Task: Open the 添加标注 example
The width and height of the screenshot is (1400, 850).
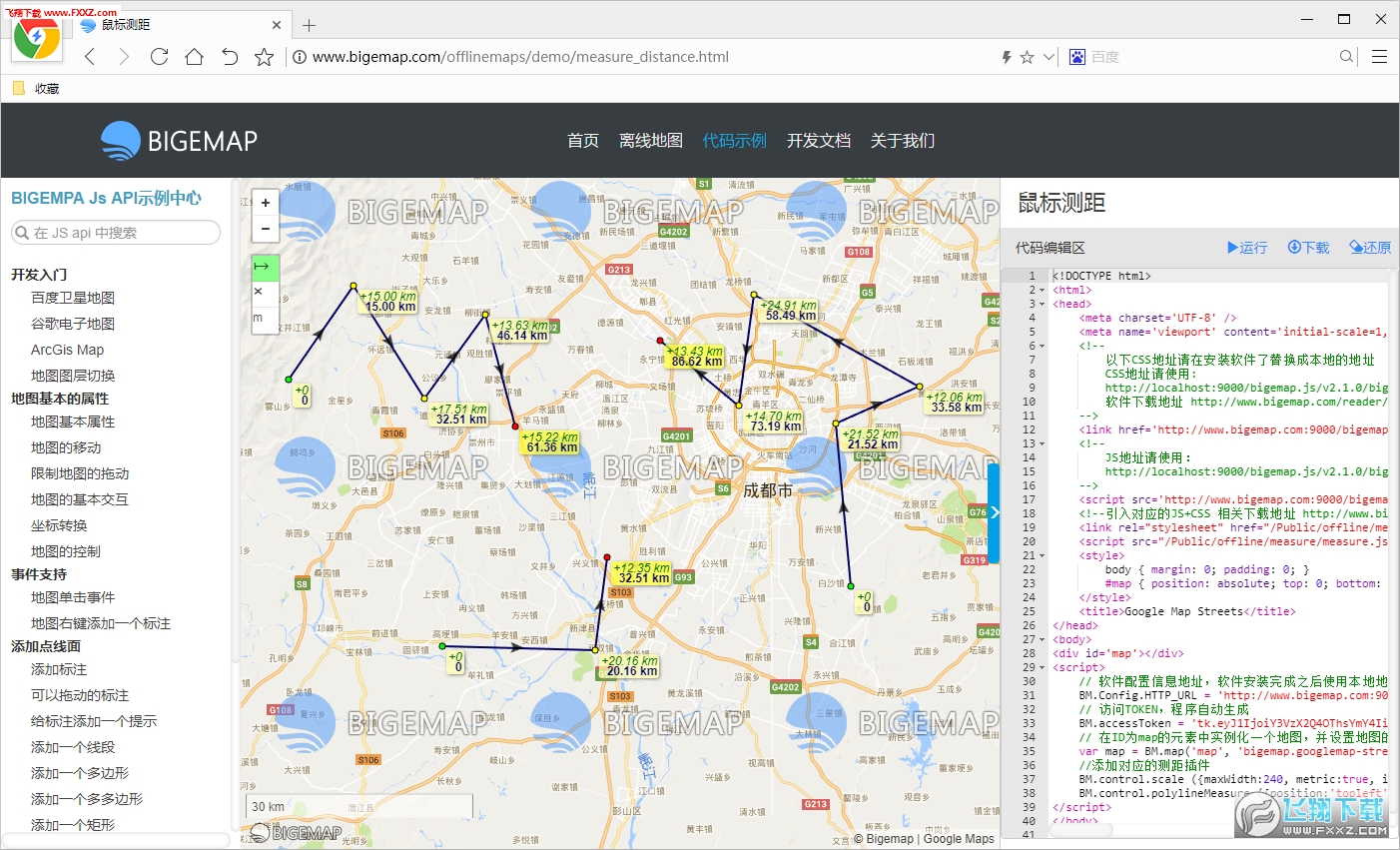Action: coord(59,669)
